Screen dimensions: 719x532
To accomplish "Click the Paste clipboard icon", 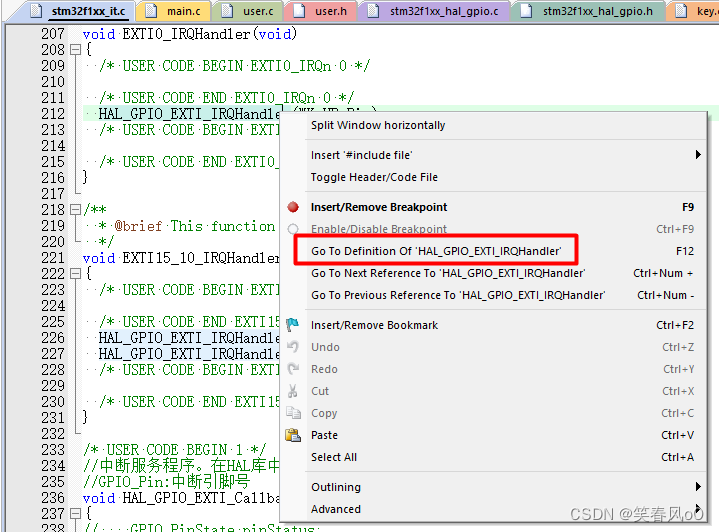I will [x=293, y=435].
